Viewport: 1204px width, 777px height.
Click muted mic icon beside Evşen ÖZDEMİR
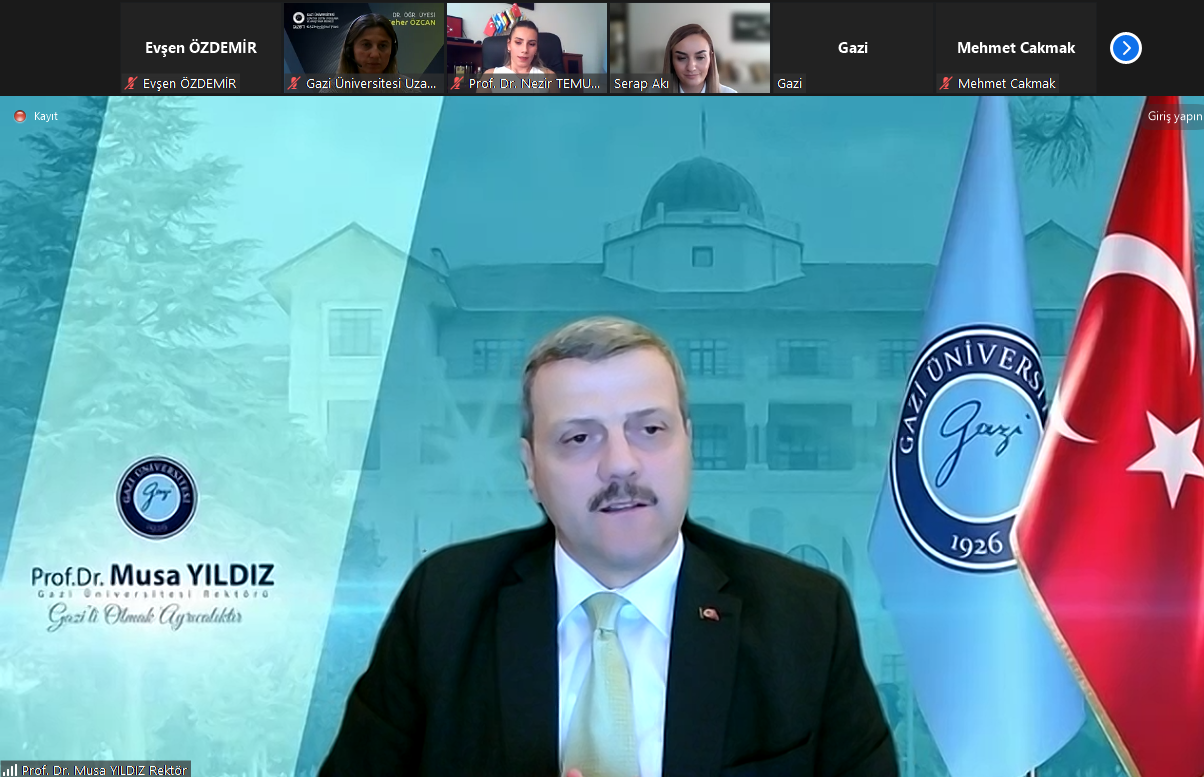tap(131, 83)
